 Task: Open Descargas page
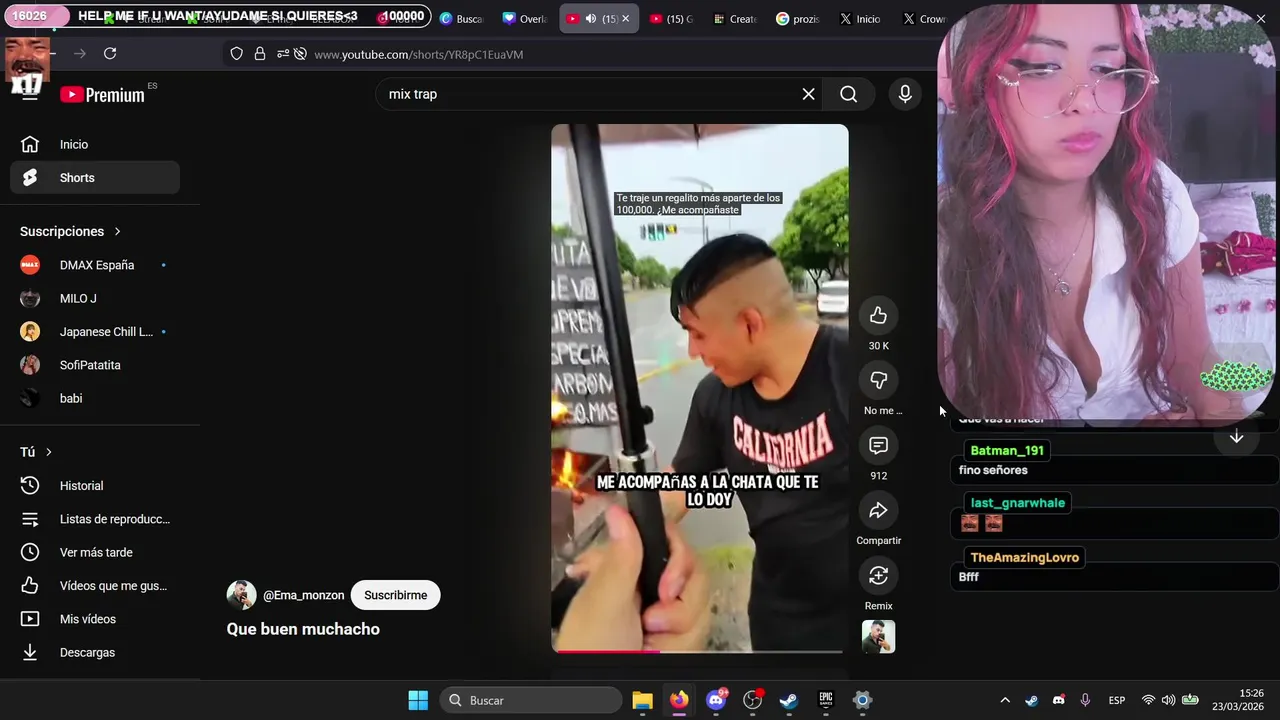95,652
